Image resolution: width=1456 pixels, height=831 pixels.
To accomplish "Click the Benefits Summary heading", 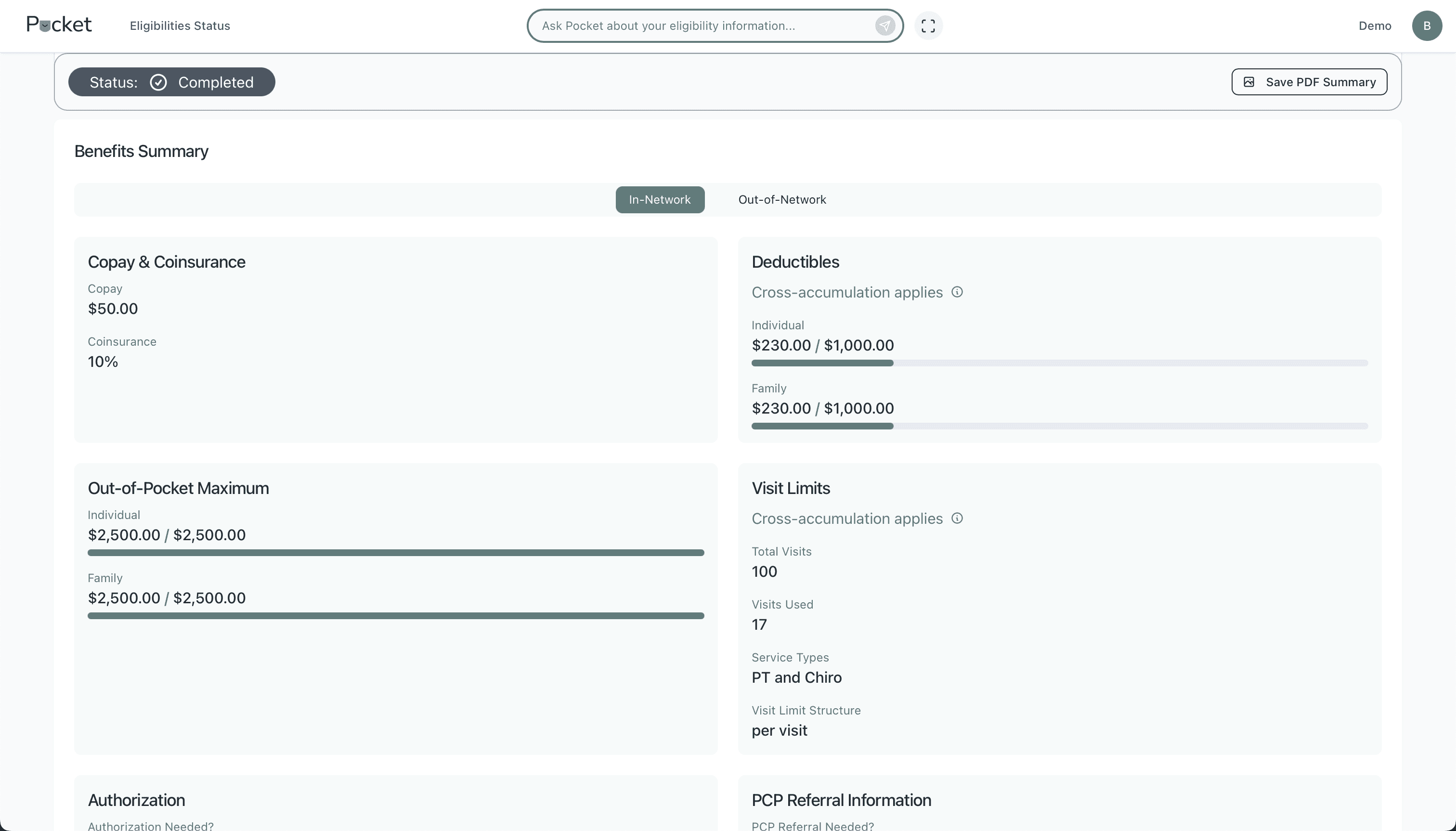I will [x=141, y=151].
